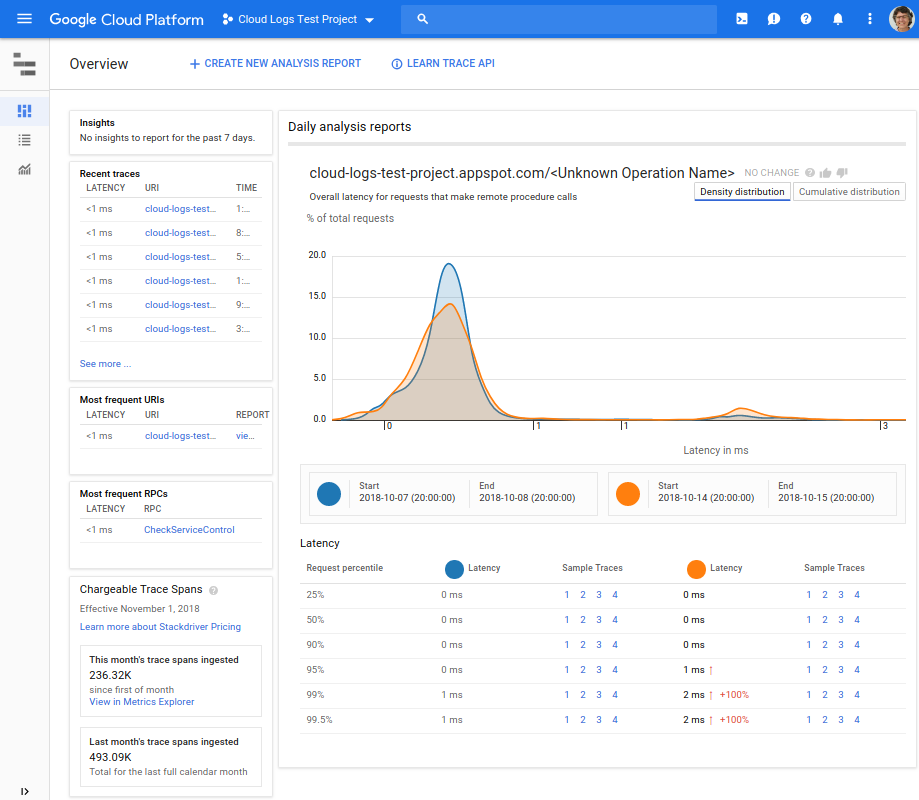919x800 pixels.
Task: Switch to Density distribution view
Action: tap(742, 192)
